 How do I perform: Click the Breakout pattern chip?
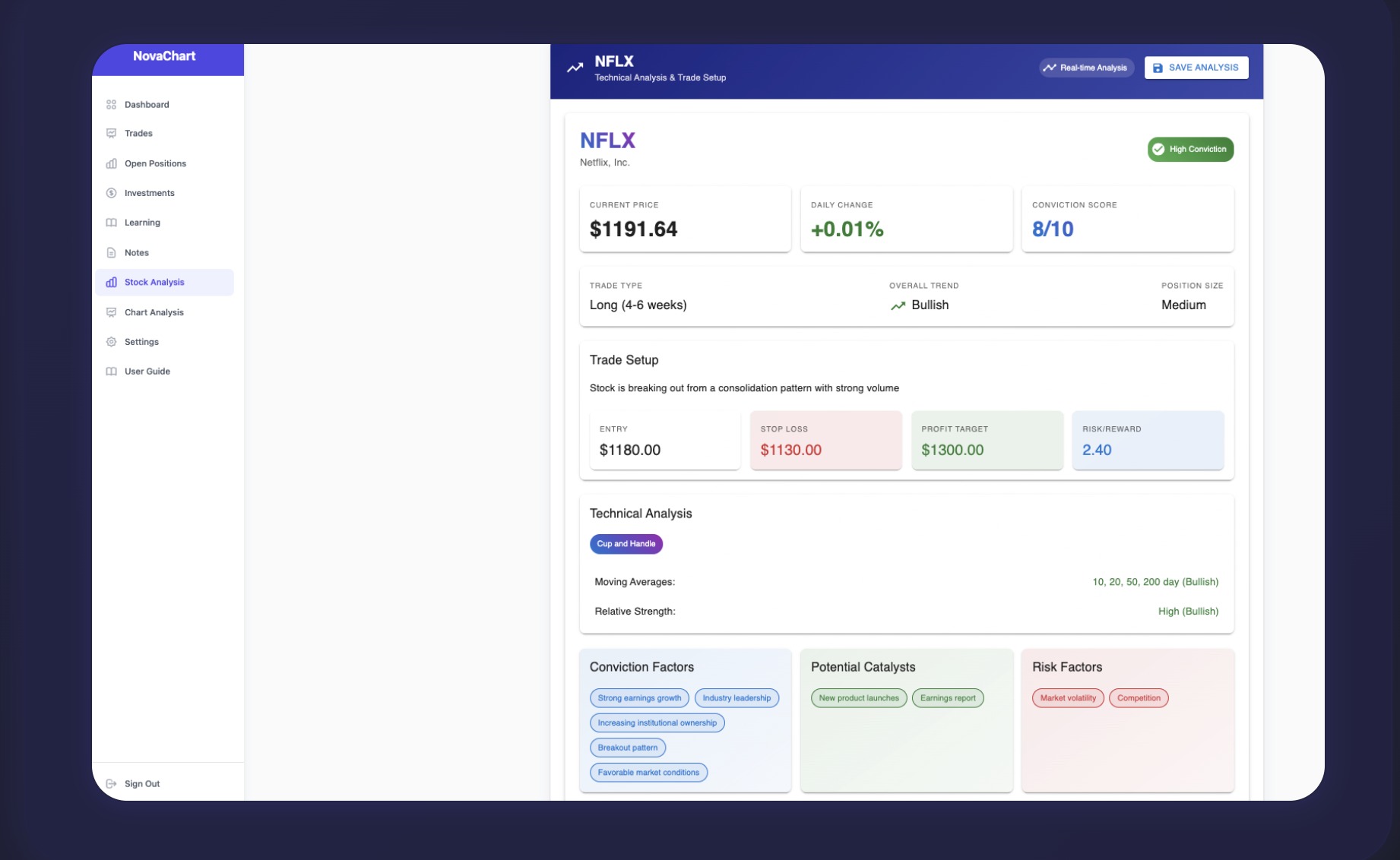click(x=628, y=748)
